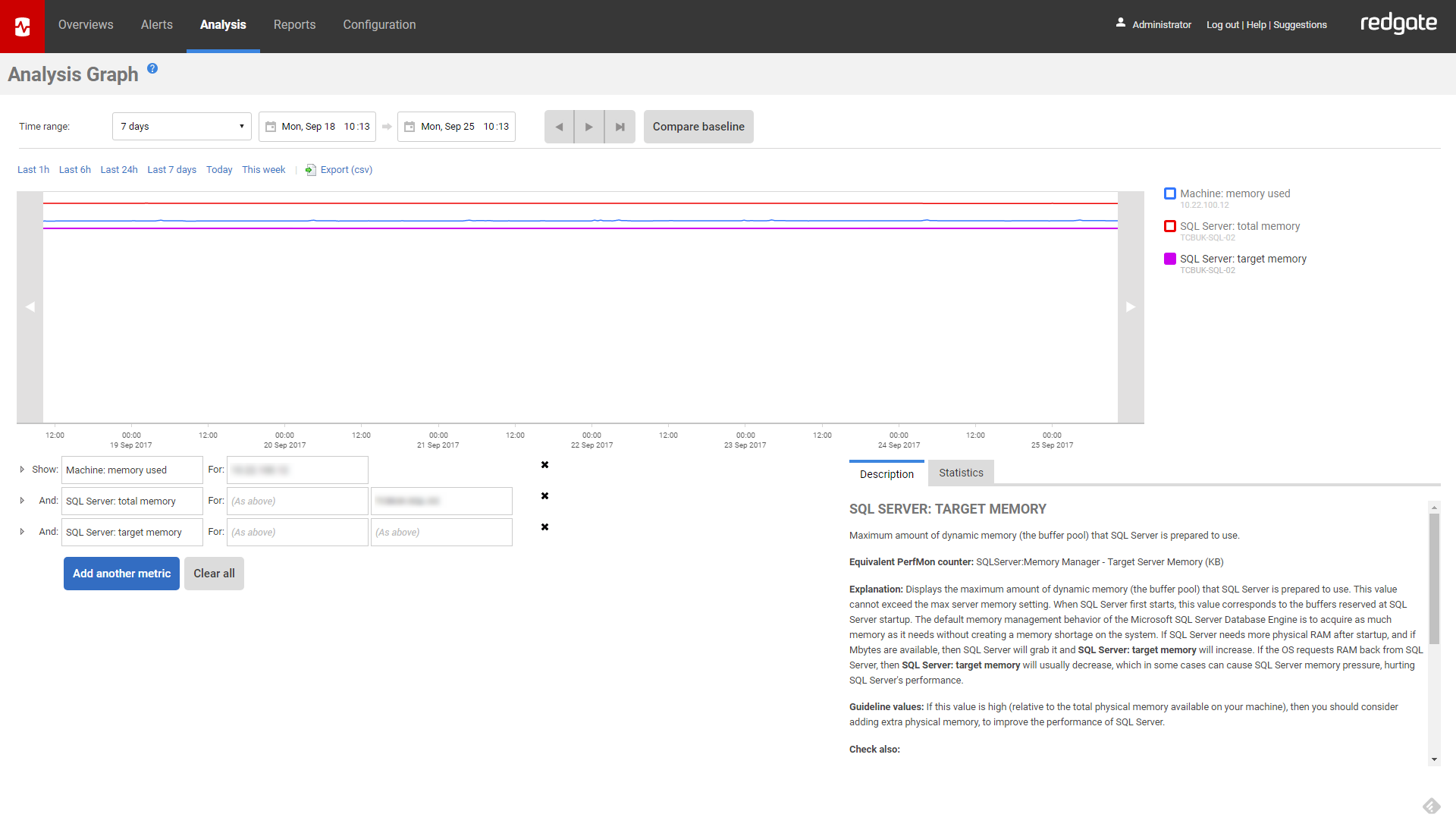Click the end time 10:13 field
This screenshot has height=830, width=1456.
[497, 127]
